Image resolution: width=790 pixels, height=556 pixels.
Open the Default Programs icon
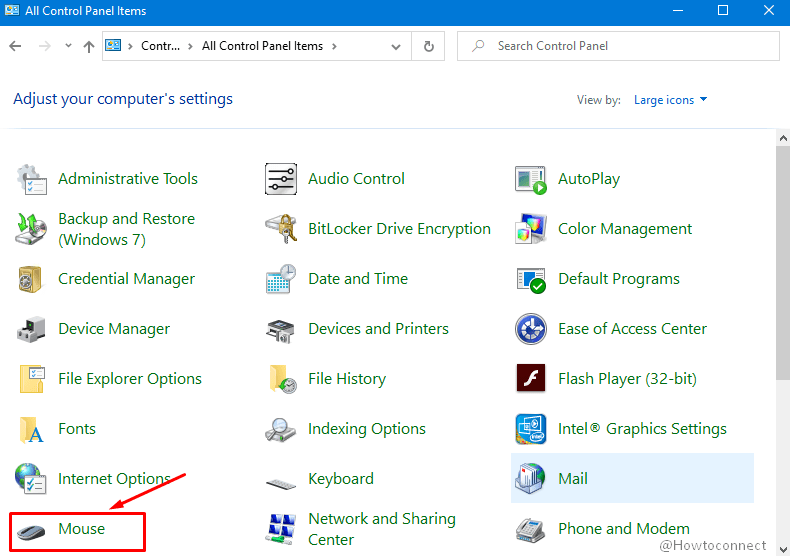click(x=531, y=280)
